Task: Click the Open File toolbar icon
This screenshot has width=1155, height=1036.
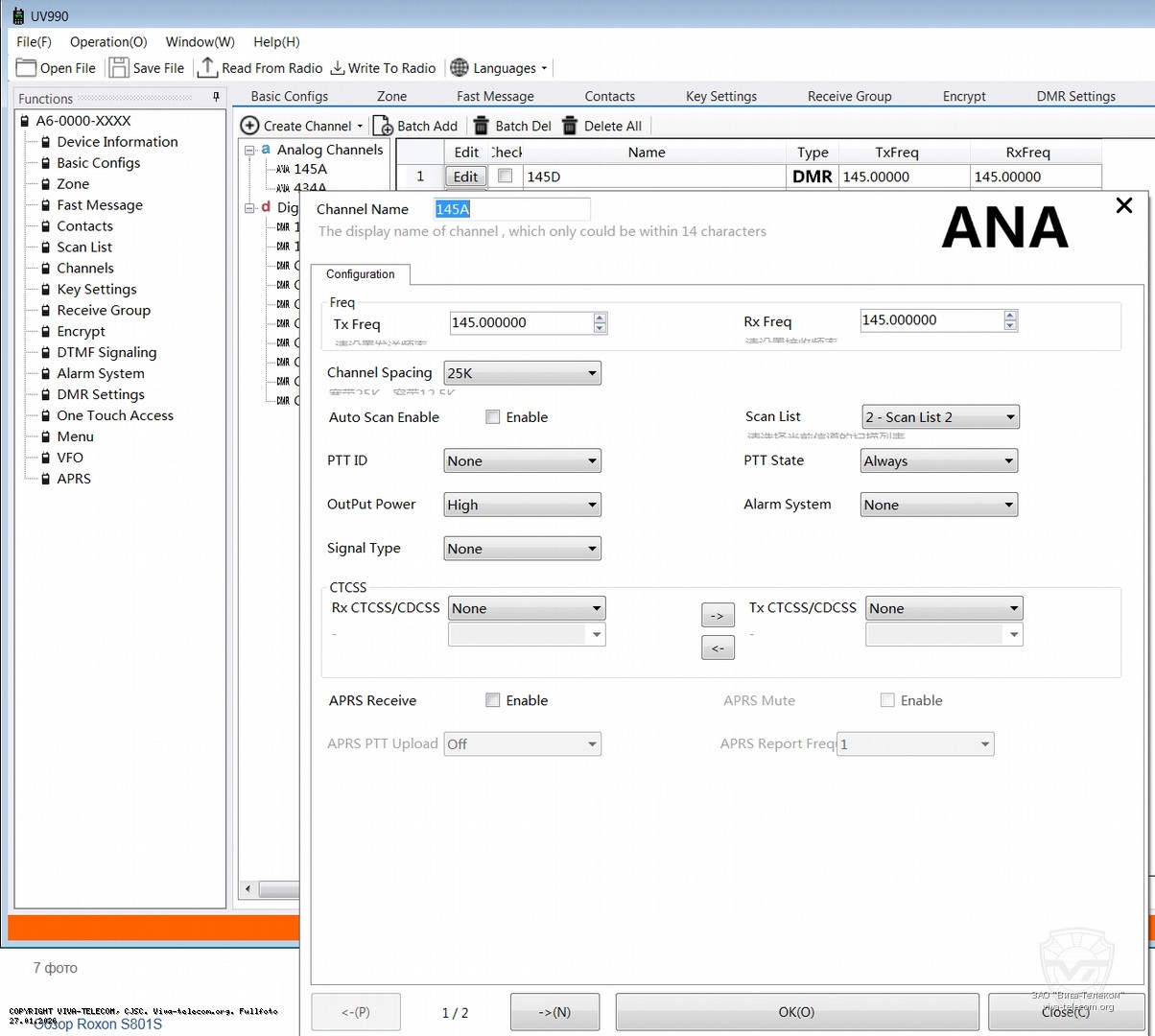Action: 27,68
